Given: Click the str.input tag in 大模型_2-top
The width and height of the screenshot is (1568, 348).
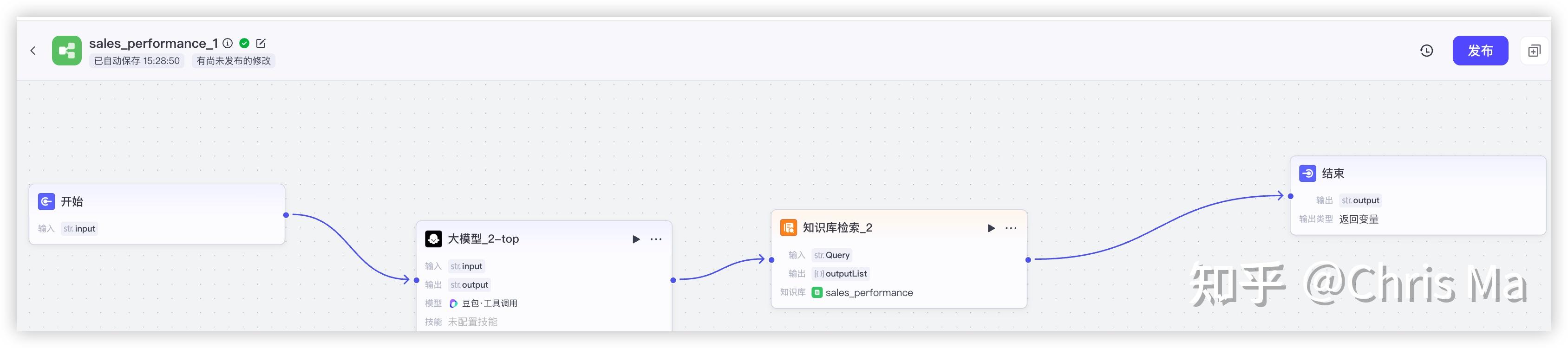Looking at the screenshot, I should tap(466, 266).
